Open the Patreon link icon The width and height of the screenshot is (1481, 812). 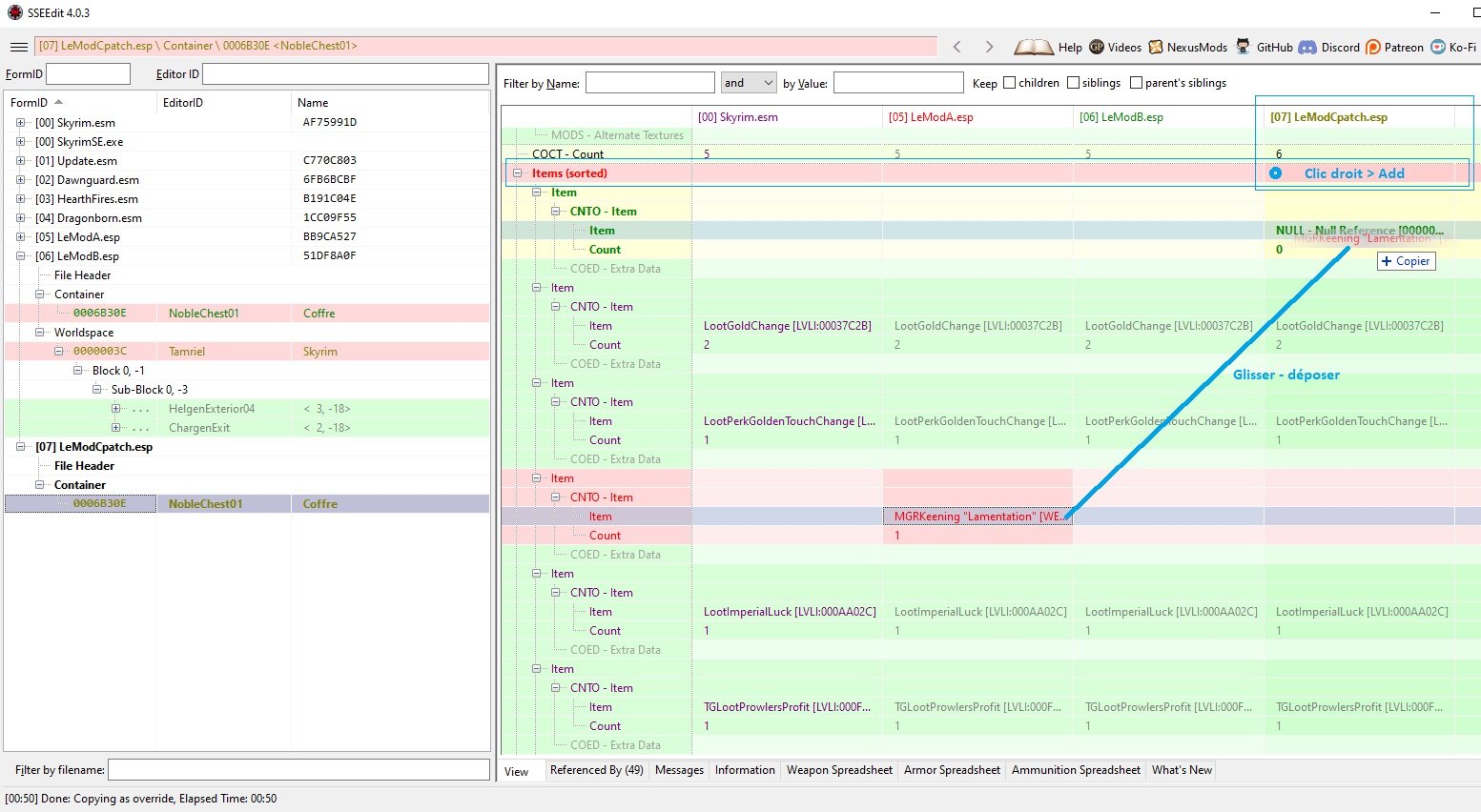point(1373,47)
